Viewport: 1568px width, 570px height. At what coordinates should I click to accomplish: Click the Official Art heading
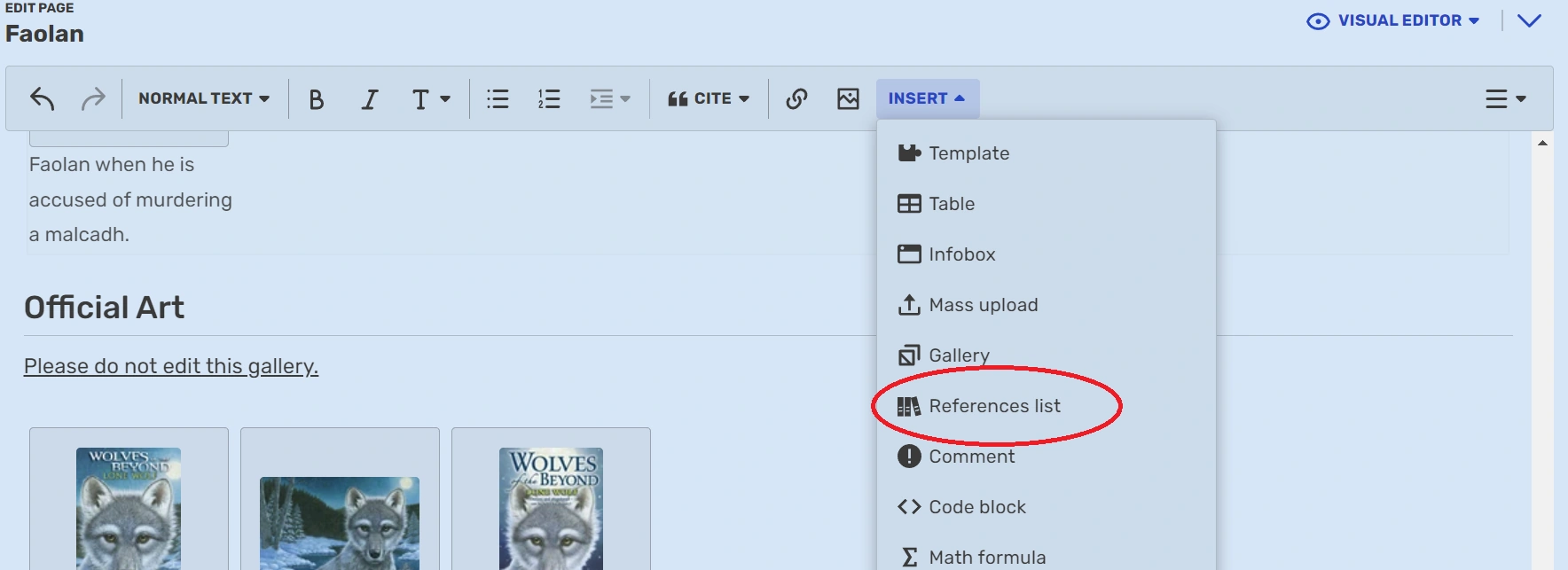104,308
